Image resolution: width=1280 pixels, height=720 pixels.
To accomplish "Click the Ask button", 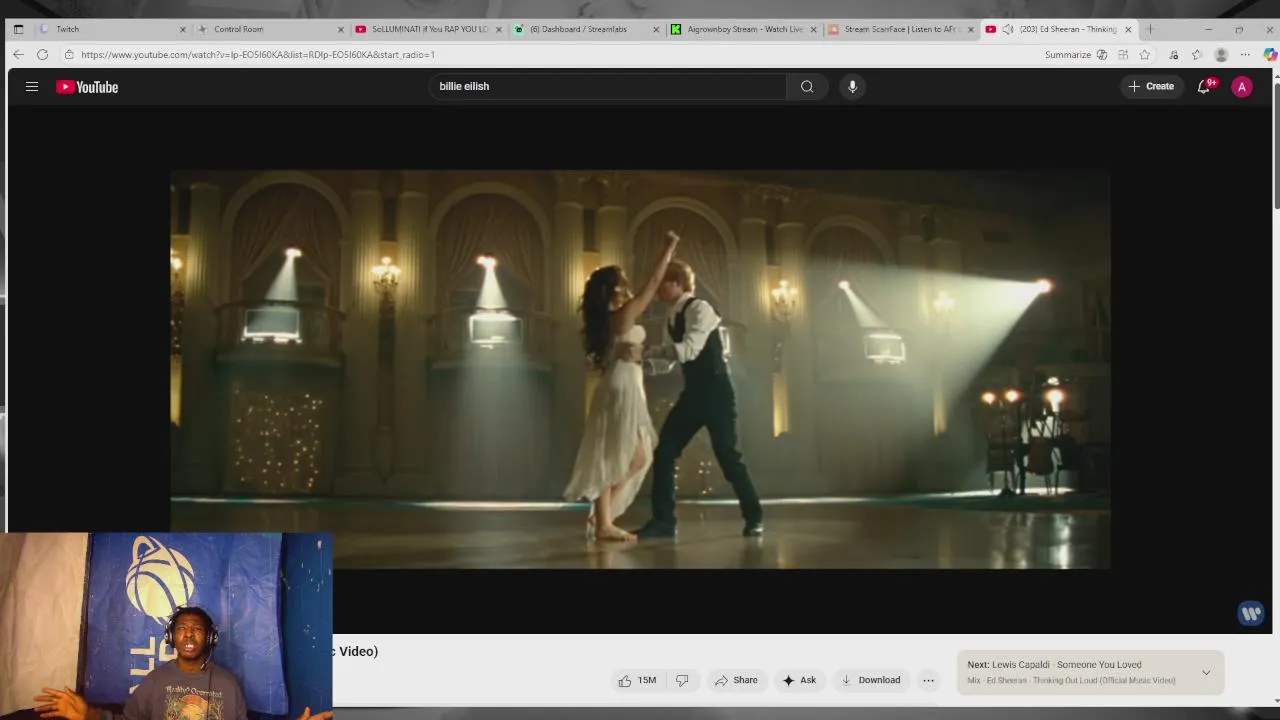I will tap(799, 680).
